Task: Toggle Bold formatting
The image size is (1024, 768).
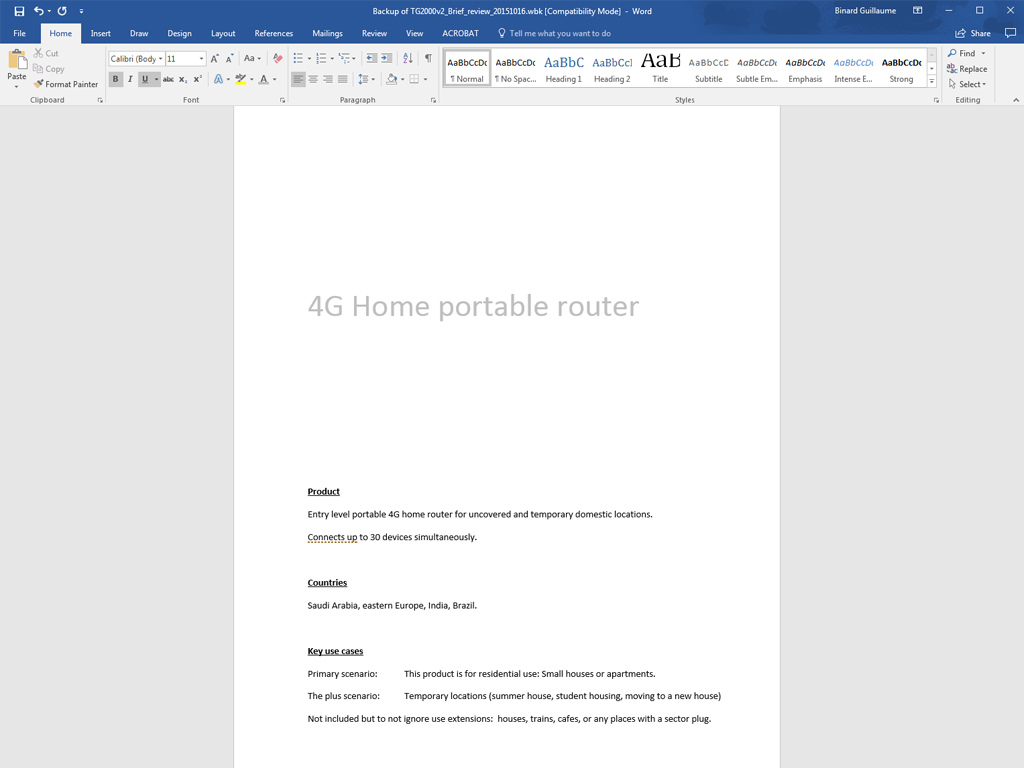Action: tap(115, 79)
